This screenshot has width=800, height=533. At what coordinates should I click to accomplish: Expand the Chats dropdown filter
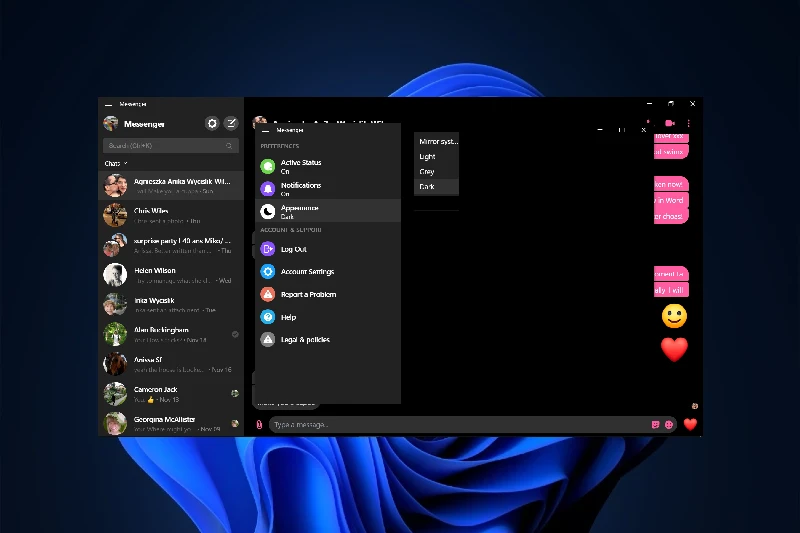[115, 163]
